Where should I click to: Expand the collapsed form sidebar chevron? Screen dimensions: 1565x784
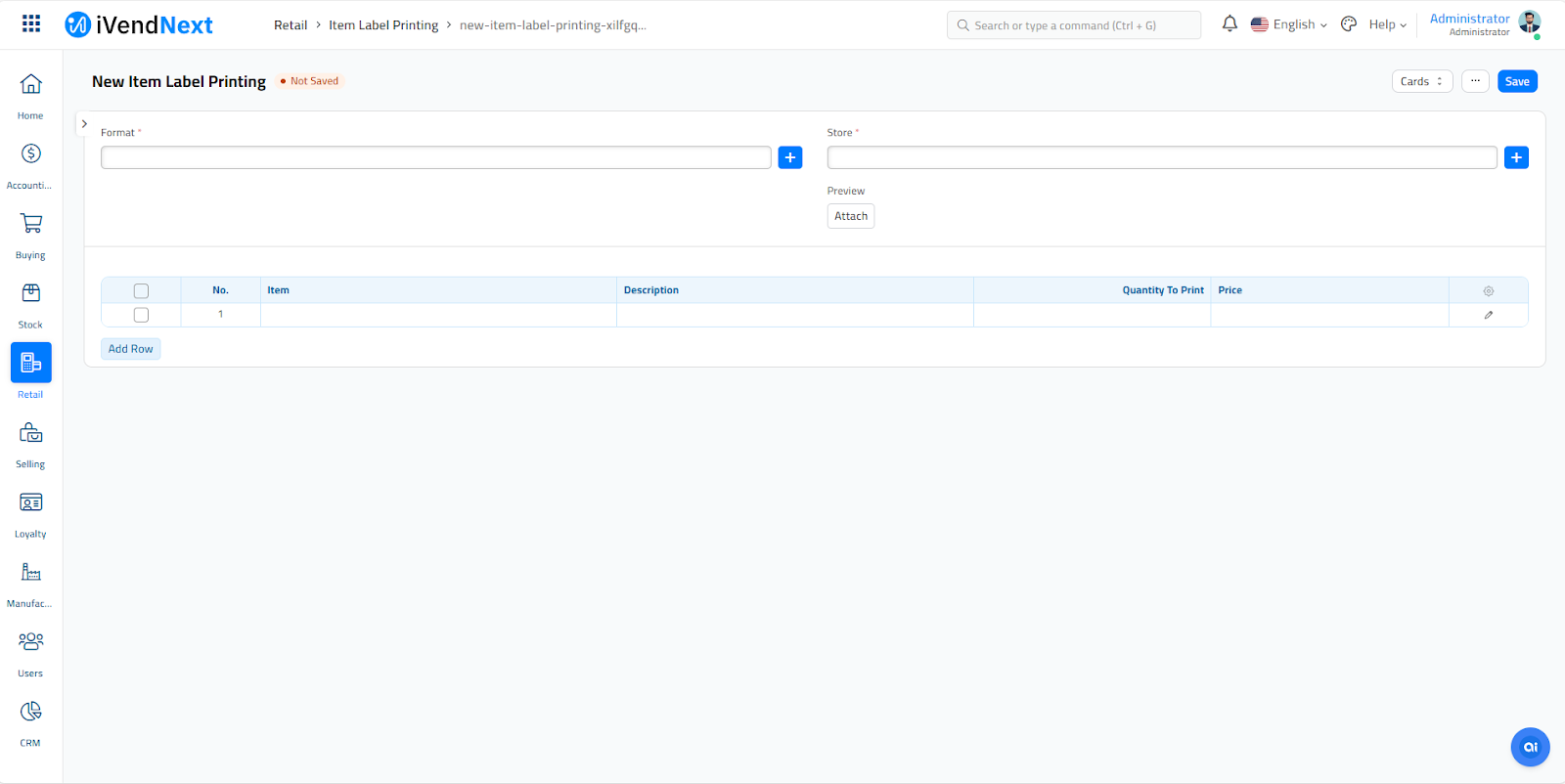coord(84,124)
